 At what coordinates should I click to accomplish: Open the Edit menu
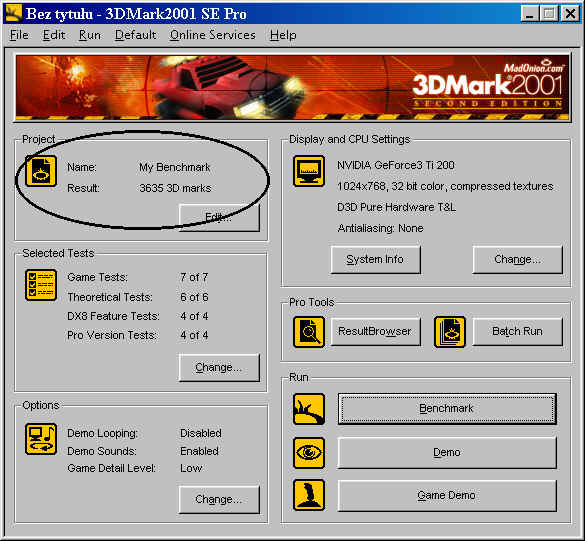[54, 35]
